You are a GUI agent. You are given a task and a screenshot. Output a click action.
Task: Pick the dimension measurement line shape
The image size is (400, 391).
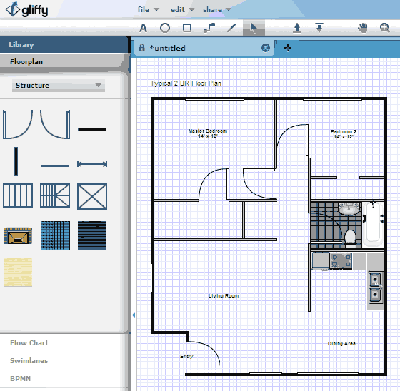pyautogui.click(x=92, y=164)
